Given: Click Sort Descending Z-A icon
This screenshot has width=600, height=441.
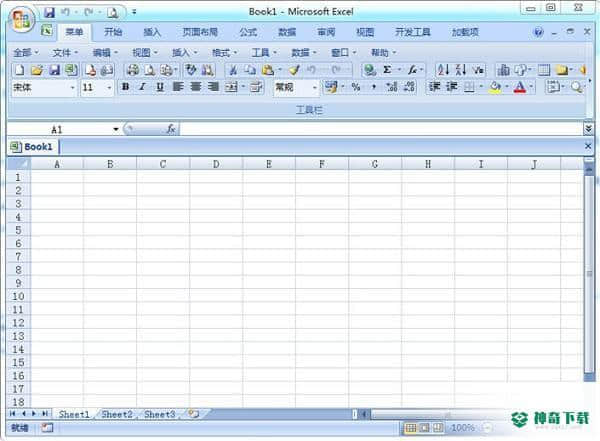Looking at the screenshot, I should [461, 70].
